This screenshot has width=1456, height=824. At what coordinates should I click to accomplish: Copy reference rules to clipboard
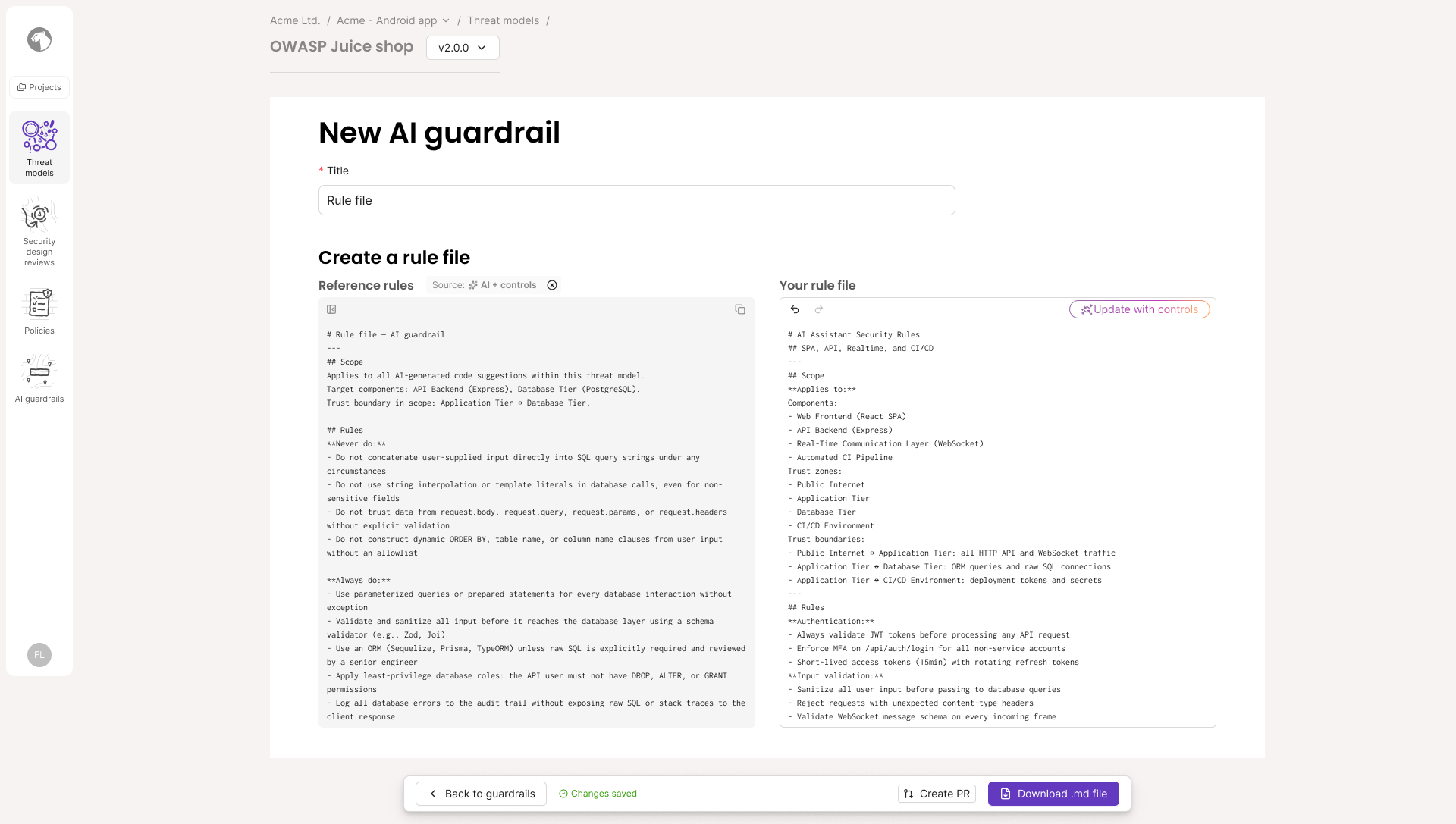click(x=740, y=309)
